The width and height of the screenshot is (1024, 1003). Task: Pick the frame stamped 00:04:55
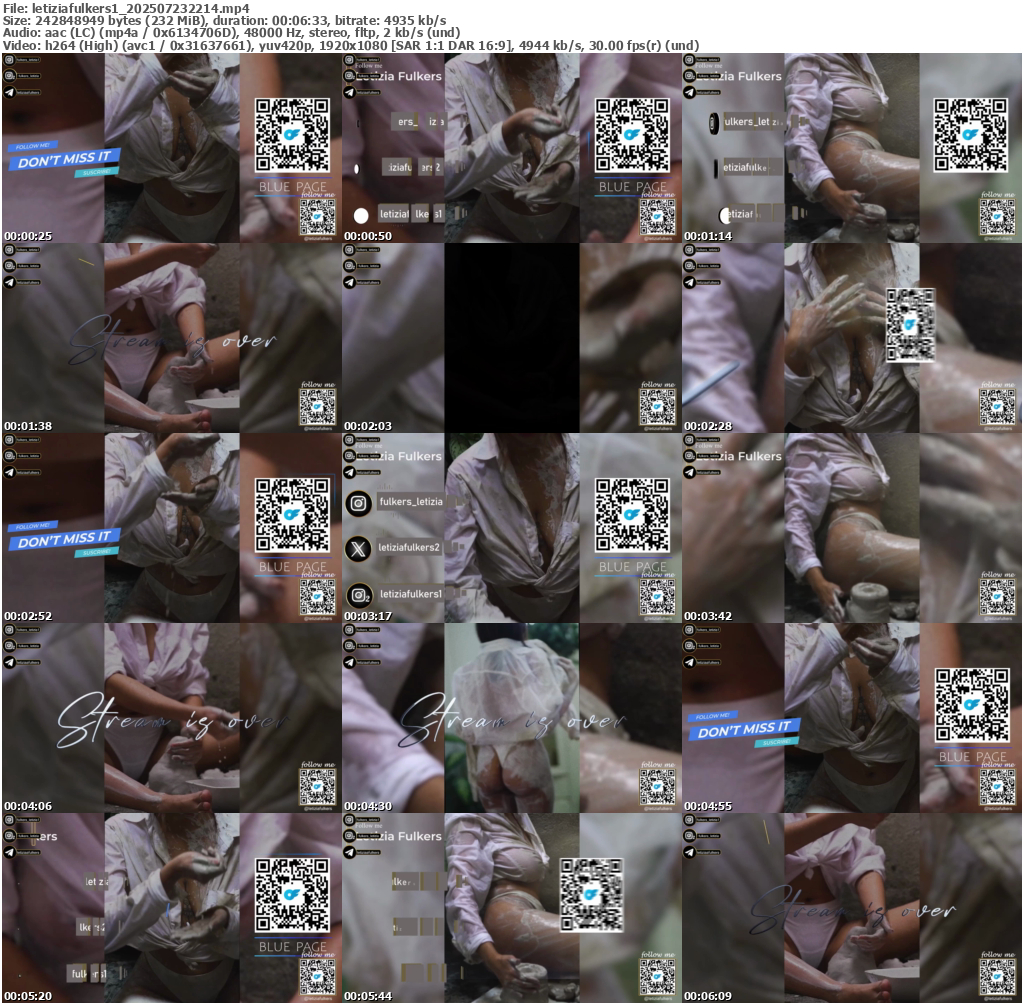852,718
